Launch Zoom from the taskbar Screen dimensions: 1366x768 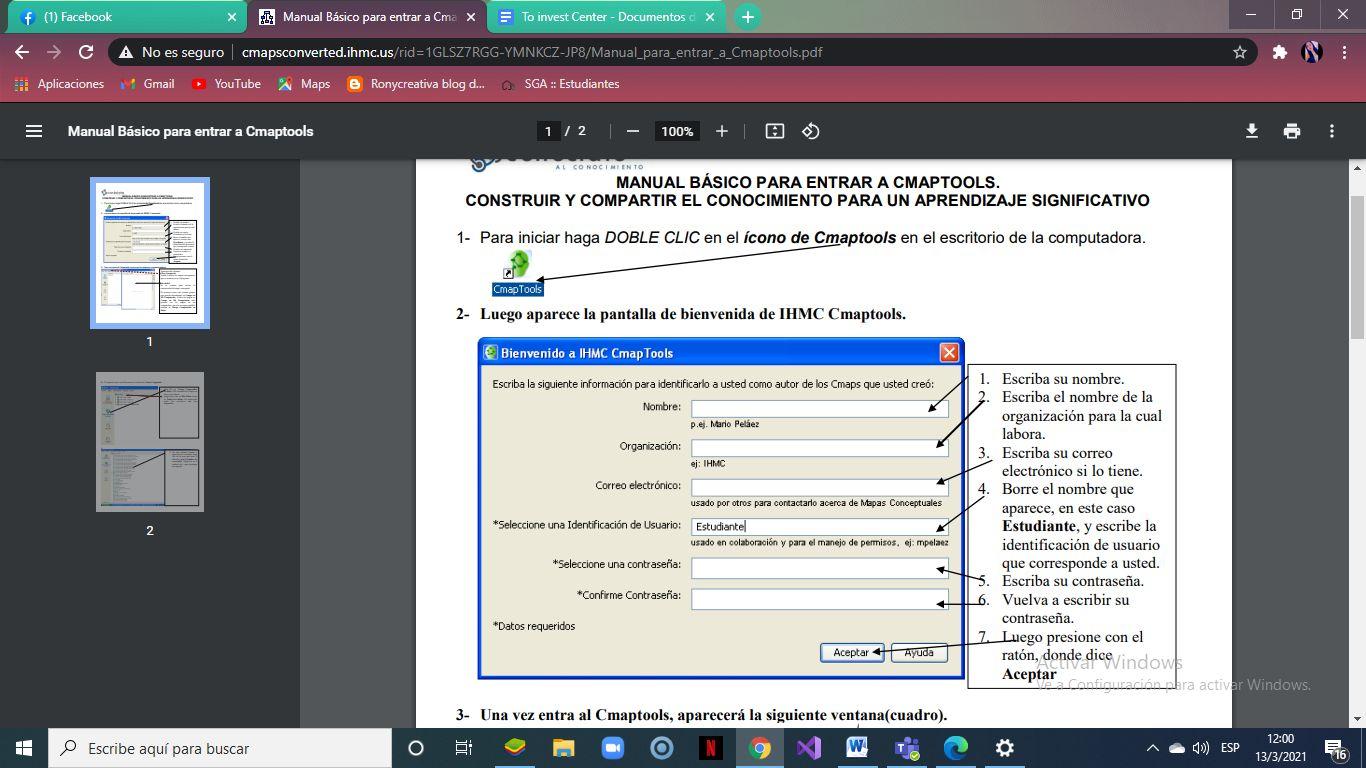click(612, 748)
